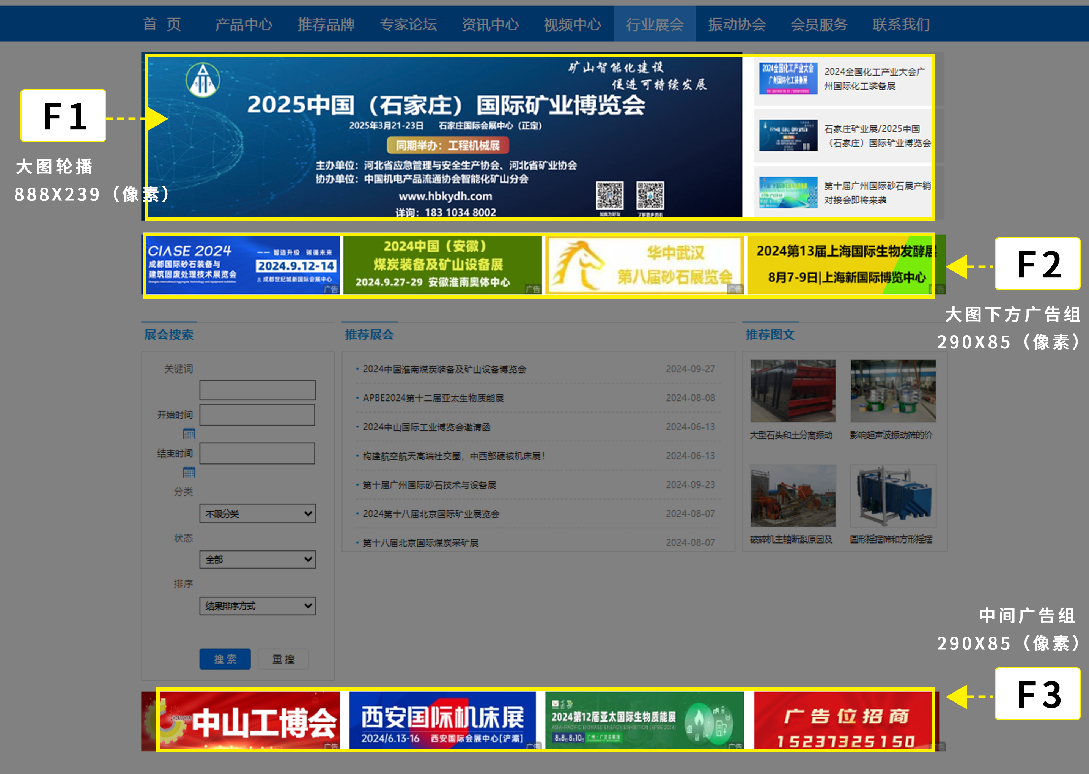Go to 行业展会 in navigation bar
This screenshot has width=1089, height=774.
654,25
